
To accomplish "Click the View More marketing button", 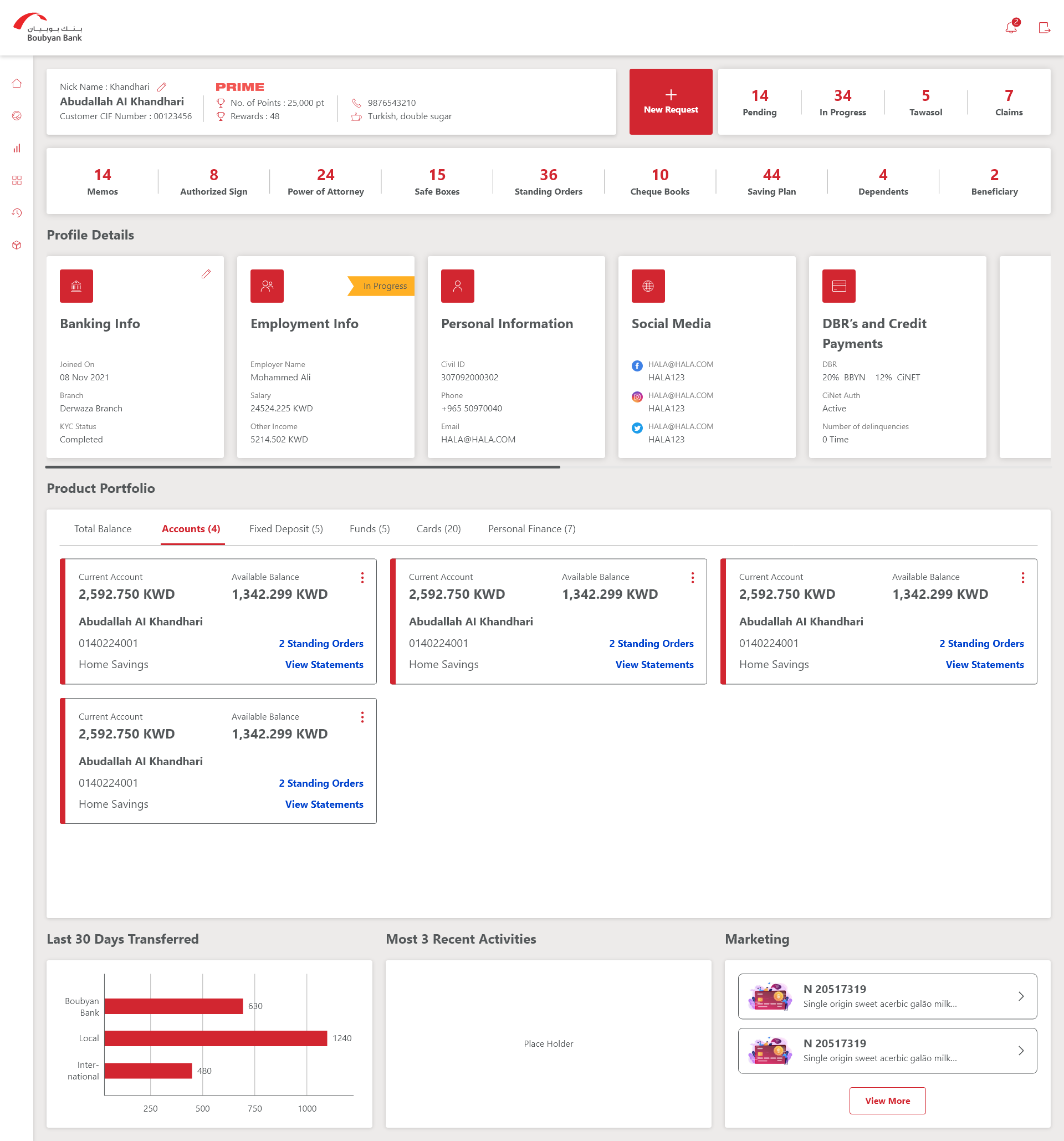I will tap(887, 1101).
